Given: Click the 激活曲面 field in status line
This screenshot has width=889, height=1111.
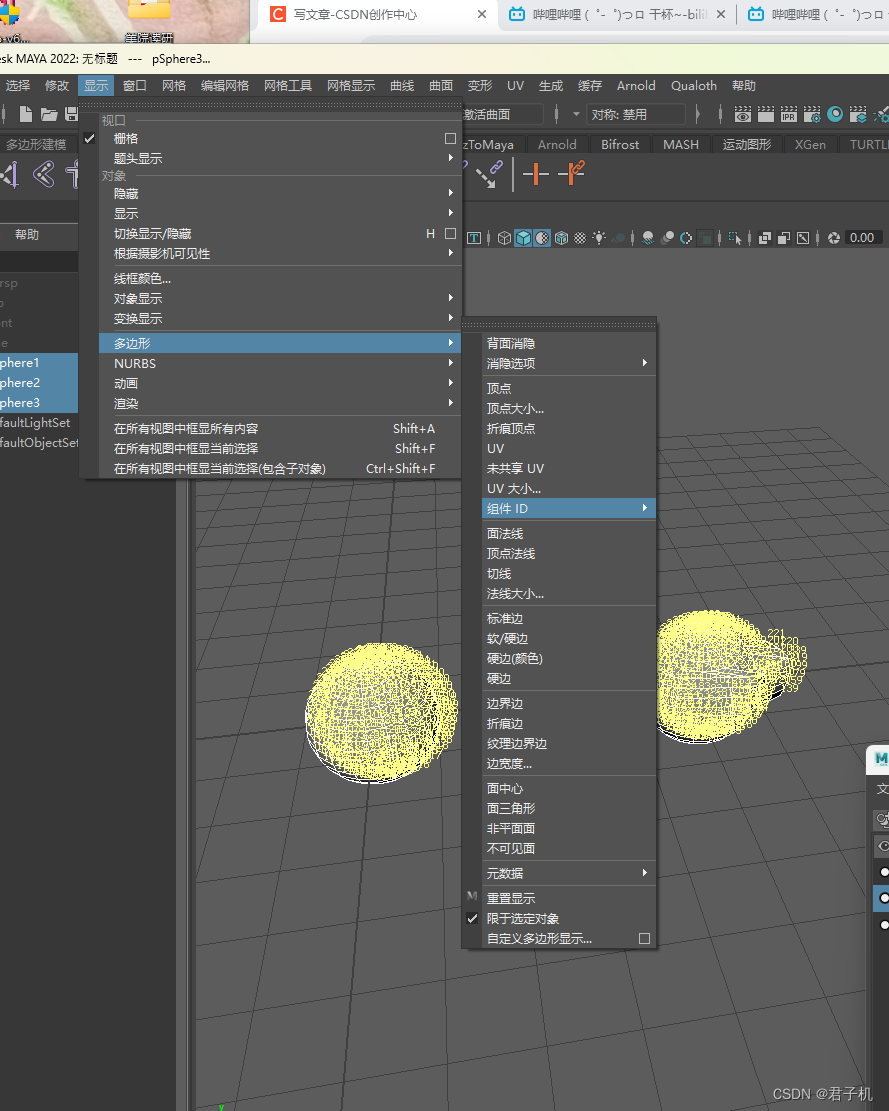Looking at the screenshot, I should (503, 114).
